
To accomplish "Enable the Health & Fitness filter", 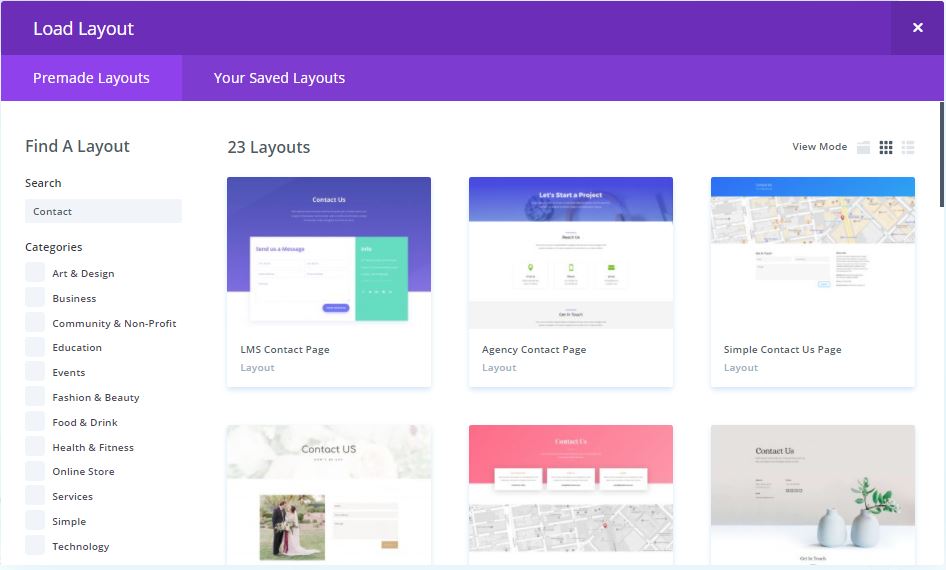I will (35, 447).
